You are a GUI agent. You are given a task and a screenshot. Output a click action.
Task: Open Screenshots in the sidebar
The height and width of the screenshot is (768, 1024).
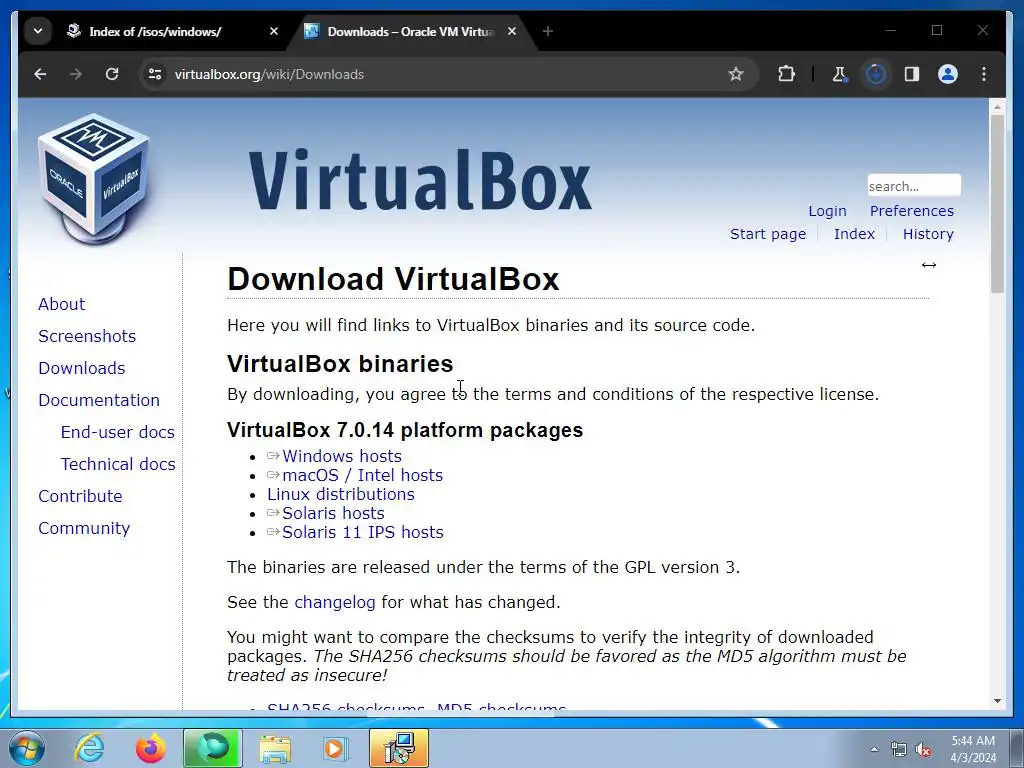[87, 336]
